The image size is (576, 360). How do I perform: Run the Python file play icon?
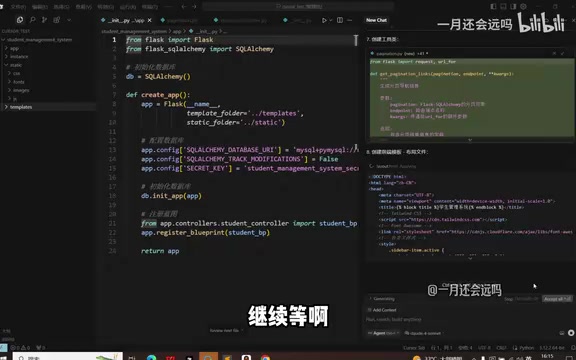324,20
